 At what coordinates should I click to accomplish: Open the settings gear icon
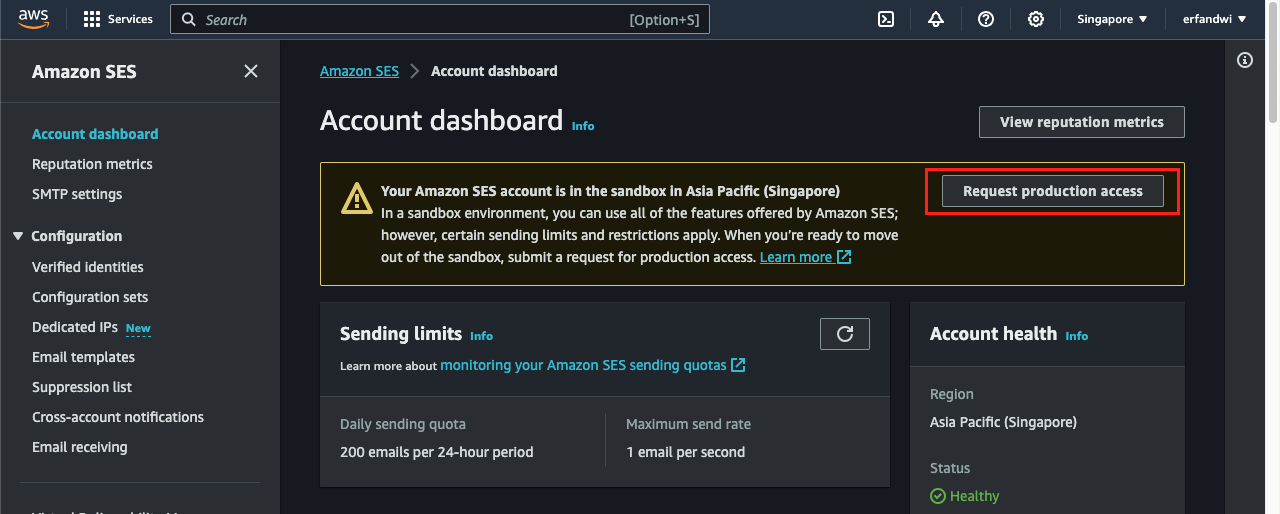click(x=1036, y=19)
